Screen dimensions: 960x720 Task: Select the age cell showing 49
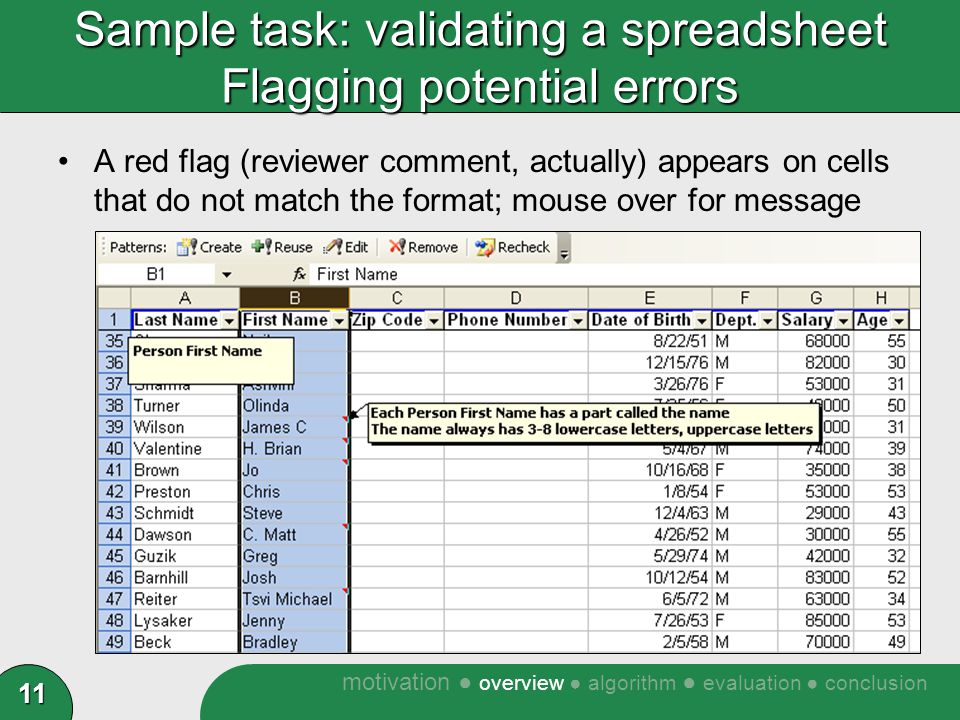[x=882, y=642]
